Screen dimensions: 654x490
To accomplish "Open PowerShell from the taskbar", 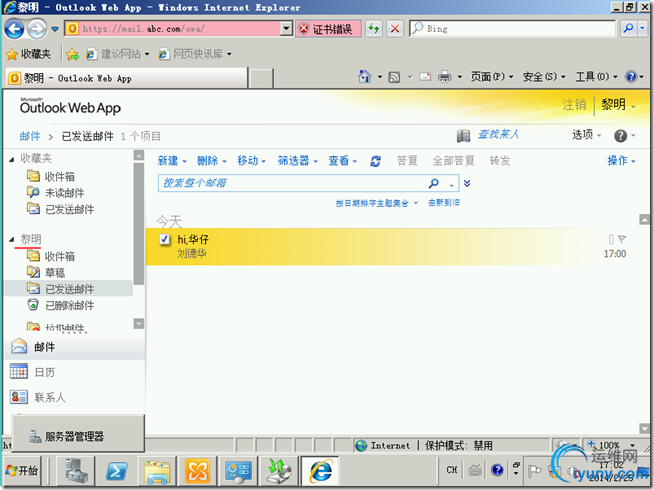I will (x=117, y=471).
